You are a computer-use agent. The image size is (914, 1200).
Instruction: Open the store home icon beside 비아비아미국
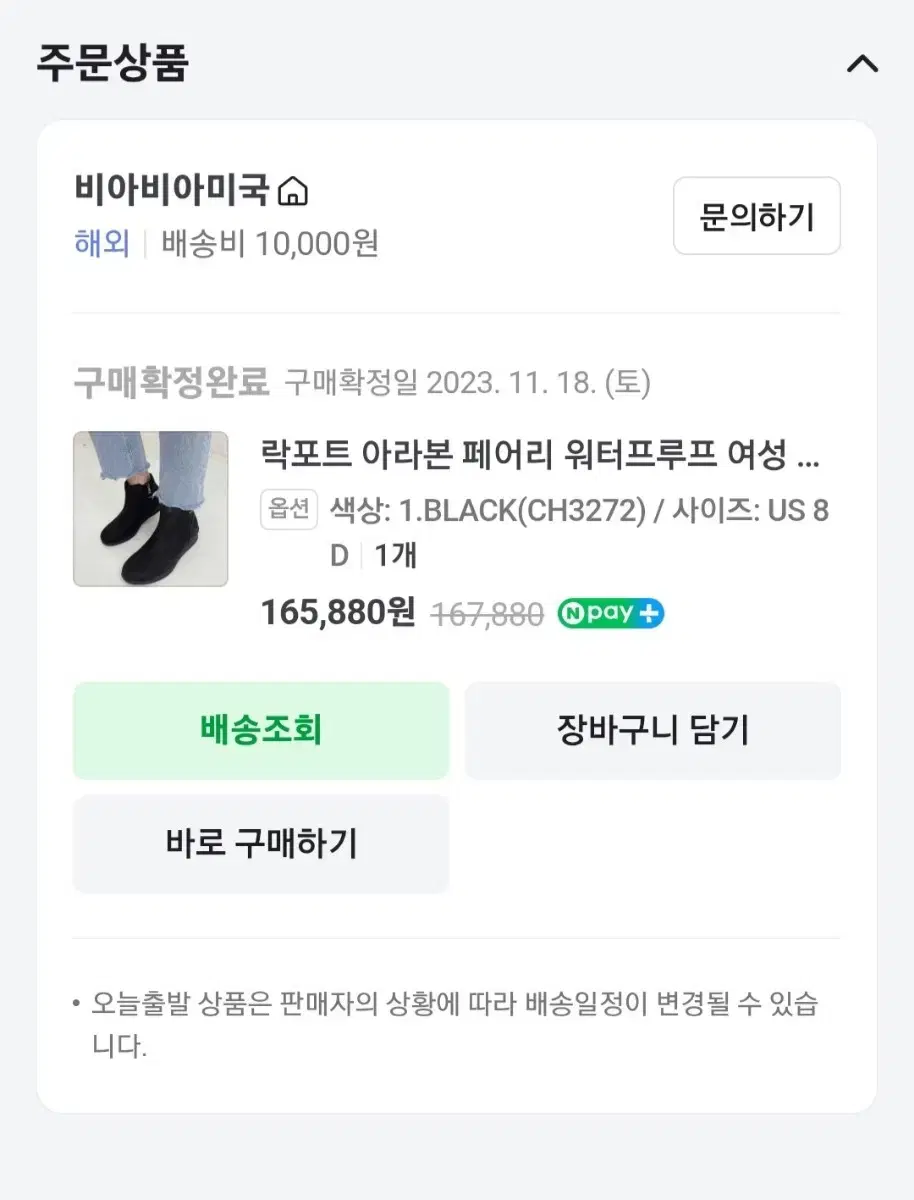tap(292, 190)
